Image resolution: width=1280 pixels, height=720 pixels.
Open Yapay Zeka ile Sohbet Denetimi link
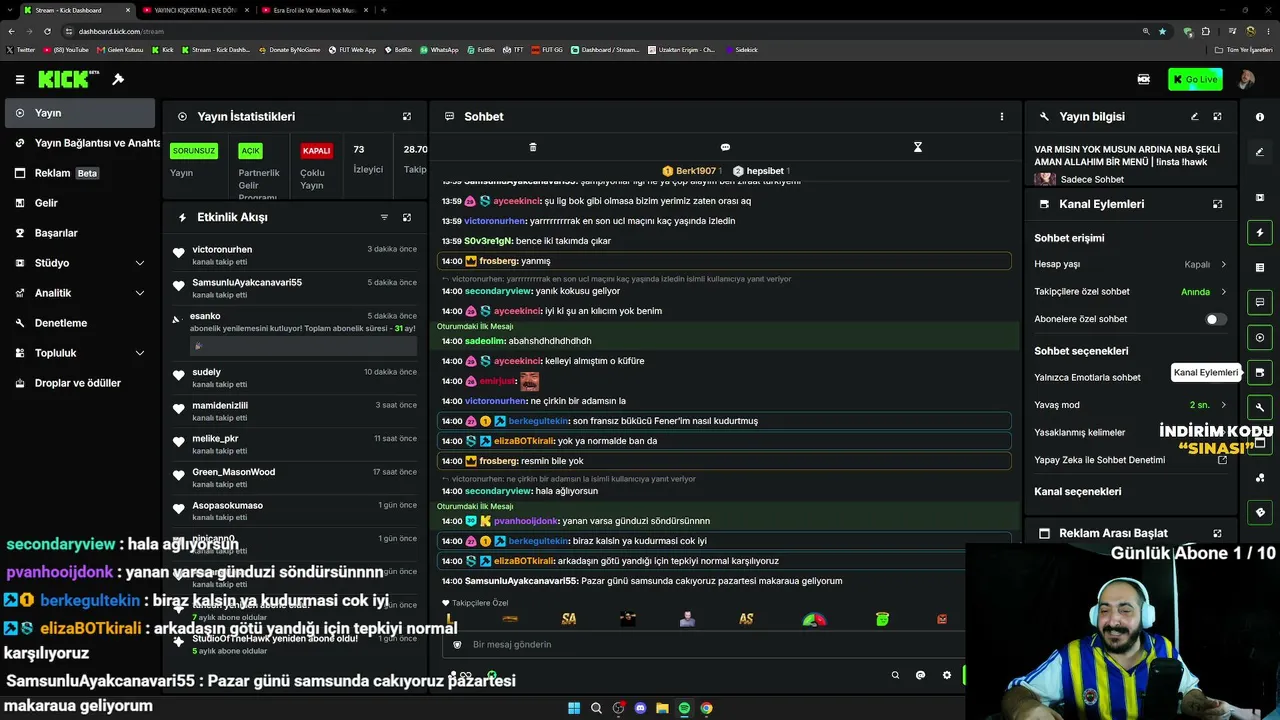(1222, 460)
